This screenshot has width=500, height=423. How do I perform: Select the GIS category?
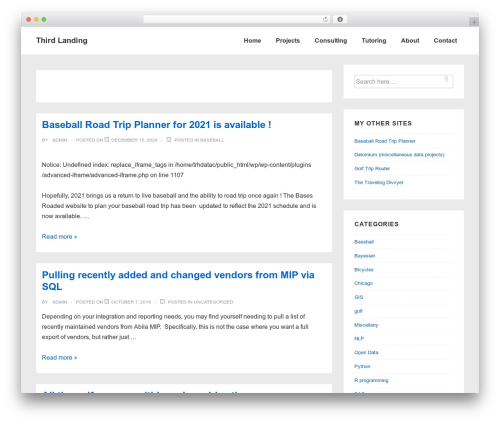(x=359, y=297)
